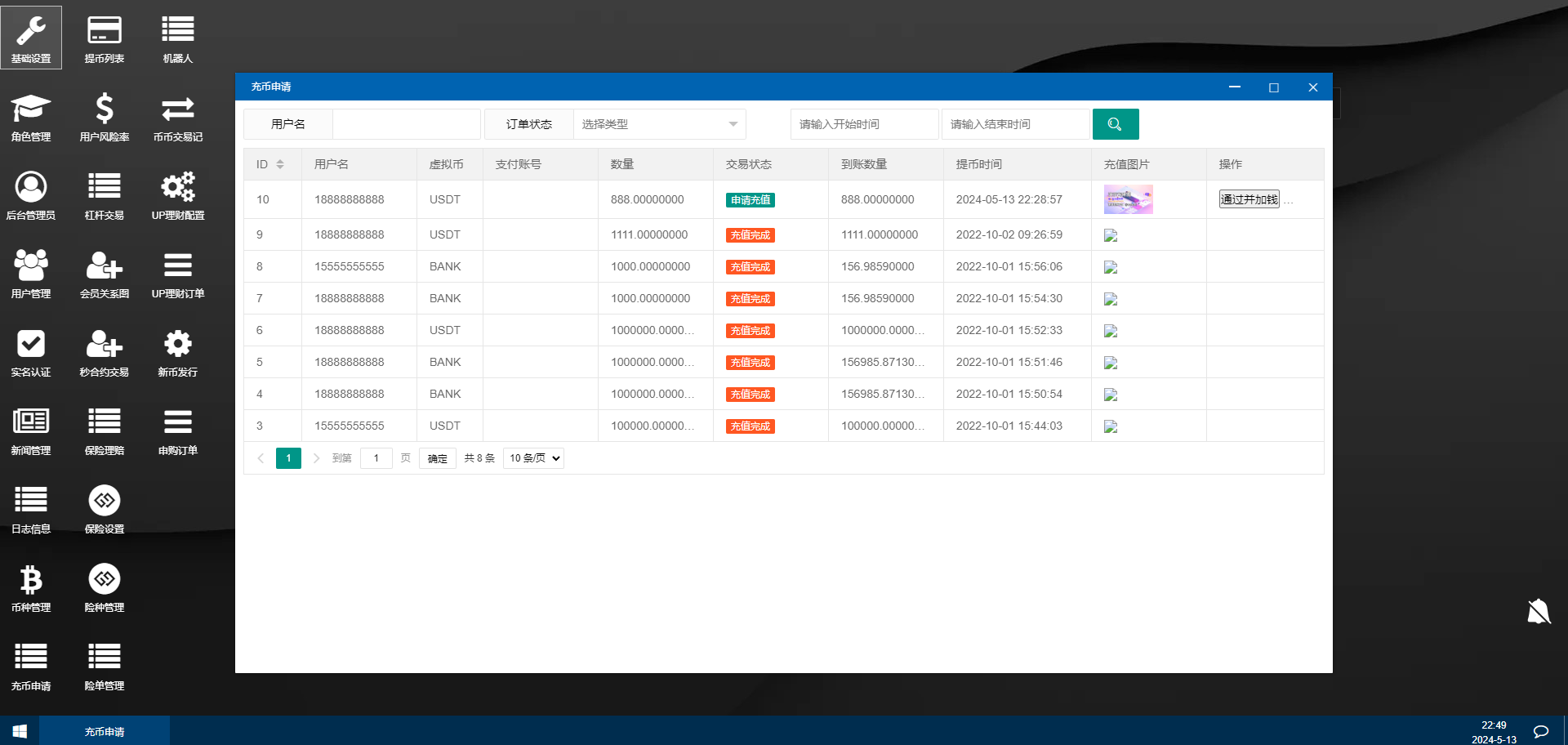Focus the 用户名 search input
The image size is (1568, 745).
(x=407, y=124)
